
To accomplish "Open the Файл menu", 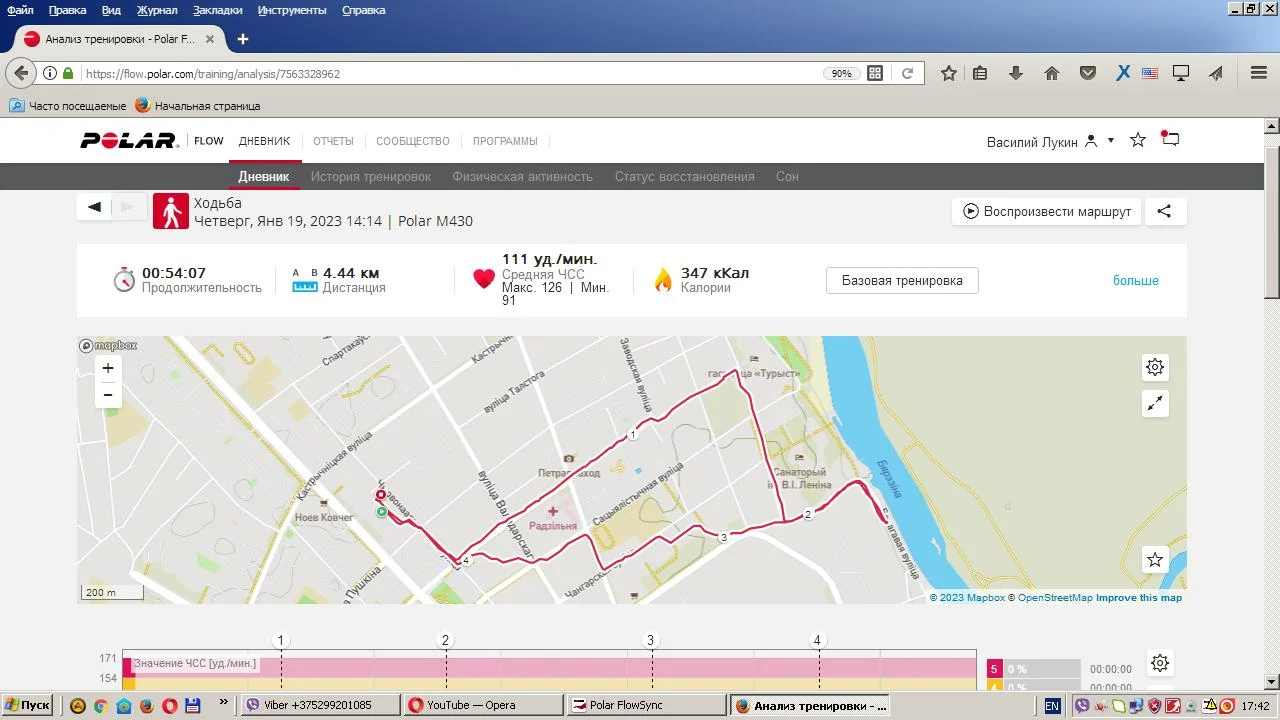I will 20,10.
